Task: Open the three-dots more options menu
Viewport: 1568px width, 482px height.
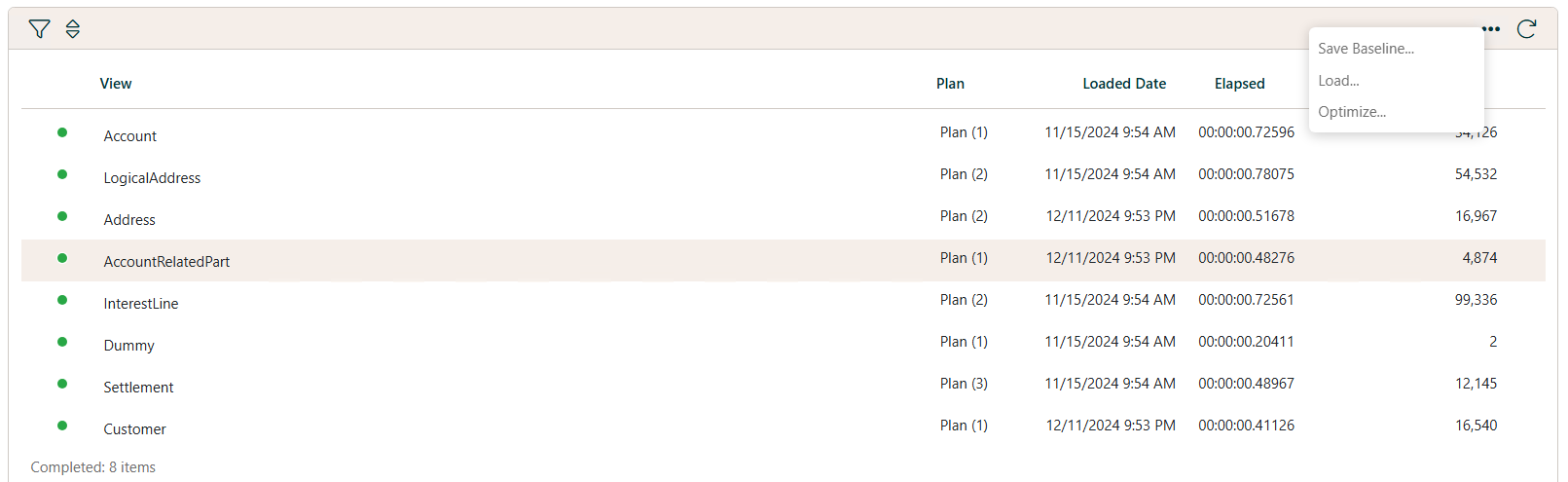Action: point(1490,29)
